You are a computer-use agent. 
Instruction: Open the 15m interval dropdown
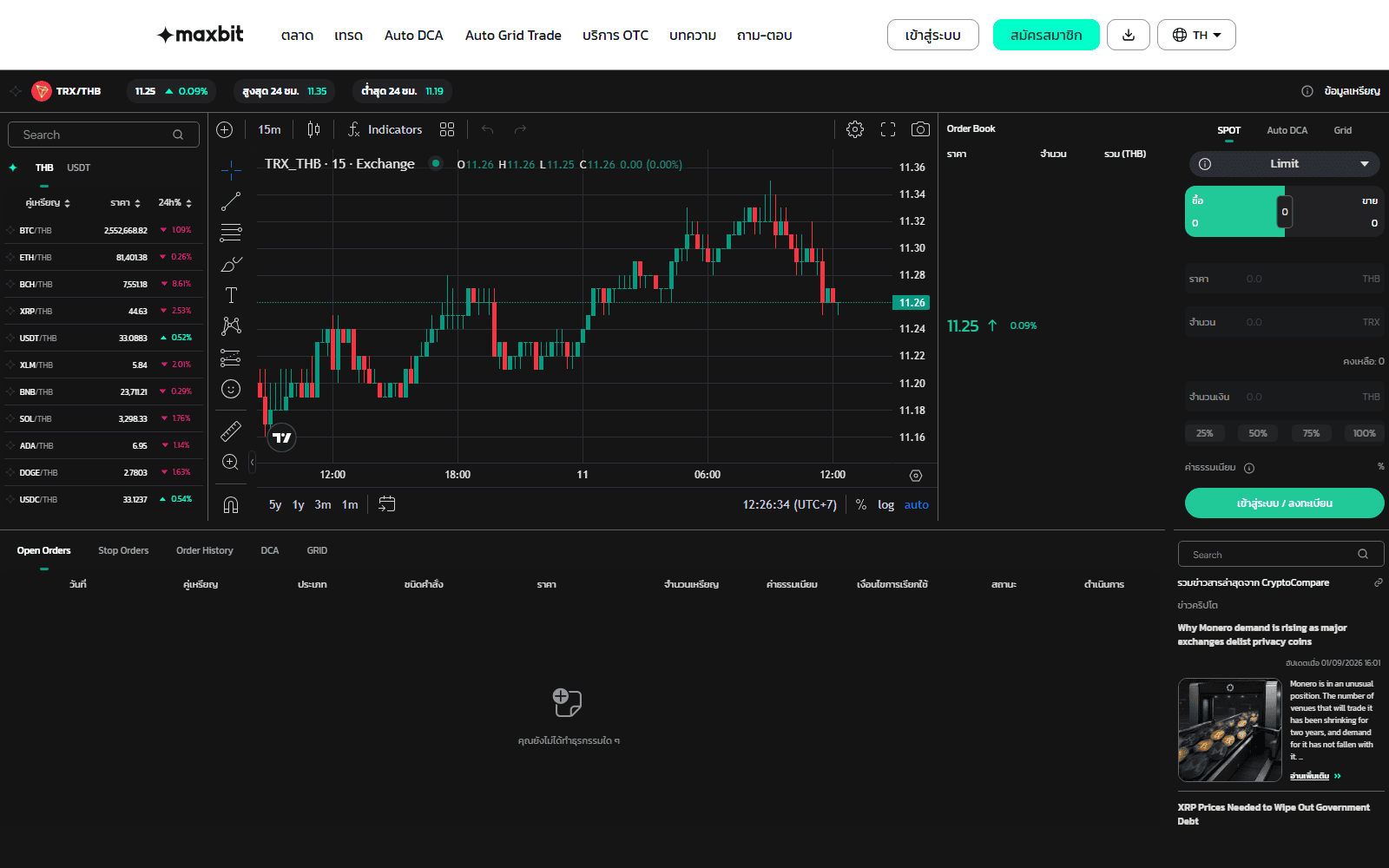tap(269, 129)
